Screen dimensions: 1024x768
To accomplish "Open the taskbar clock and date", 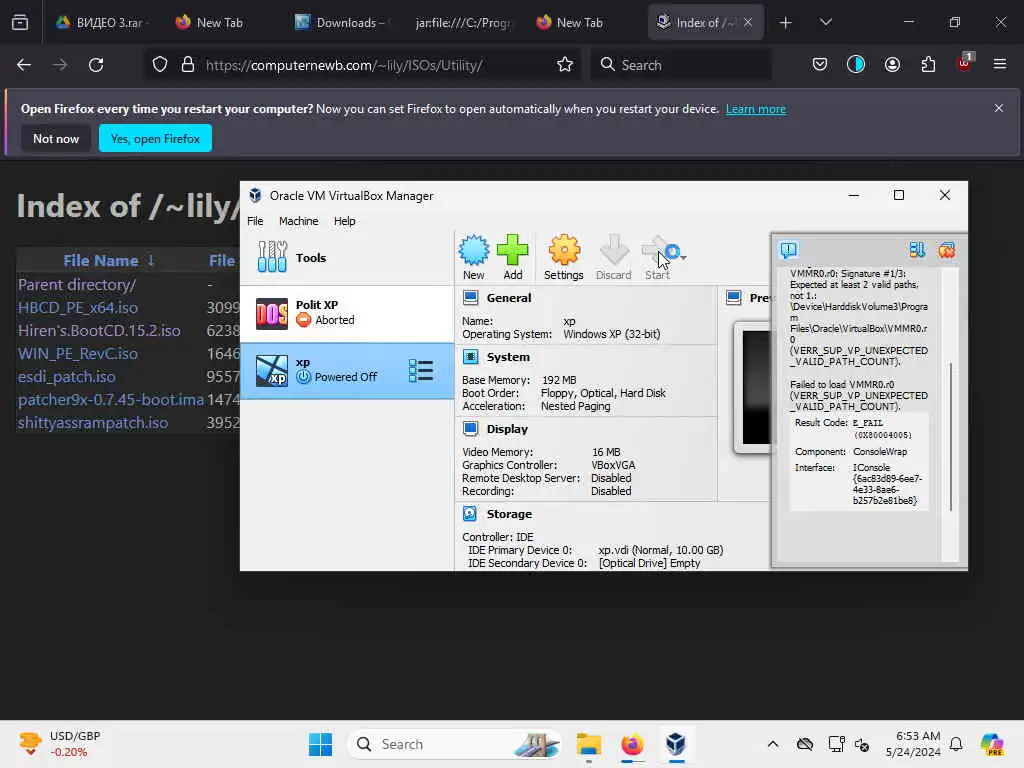I will 912,744.
